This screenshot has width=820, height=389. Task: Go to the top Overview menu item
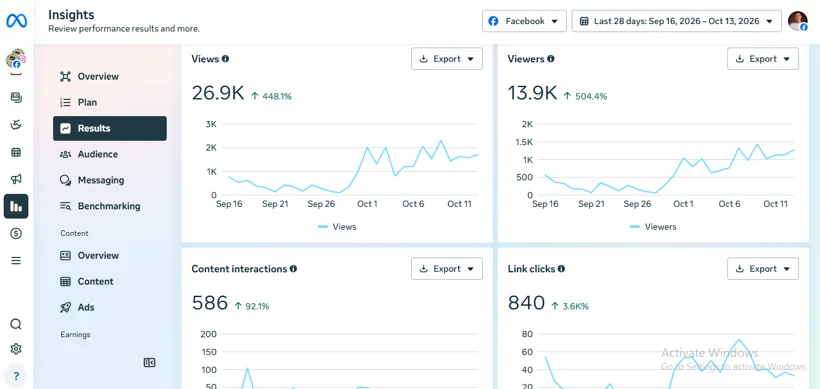pyautogui.click(x=110, y=76)
